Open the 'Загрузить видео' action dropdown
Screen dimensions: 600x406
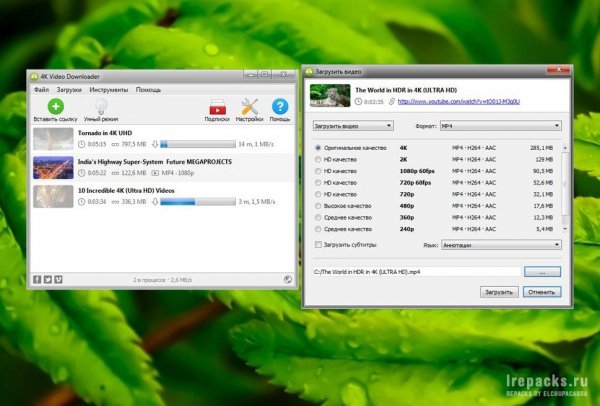353,126
